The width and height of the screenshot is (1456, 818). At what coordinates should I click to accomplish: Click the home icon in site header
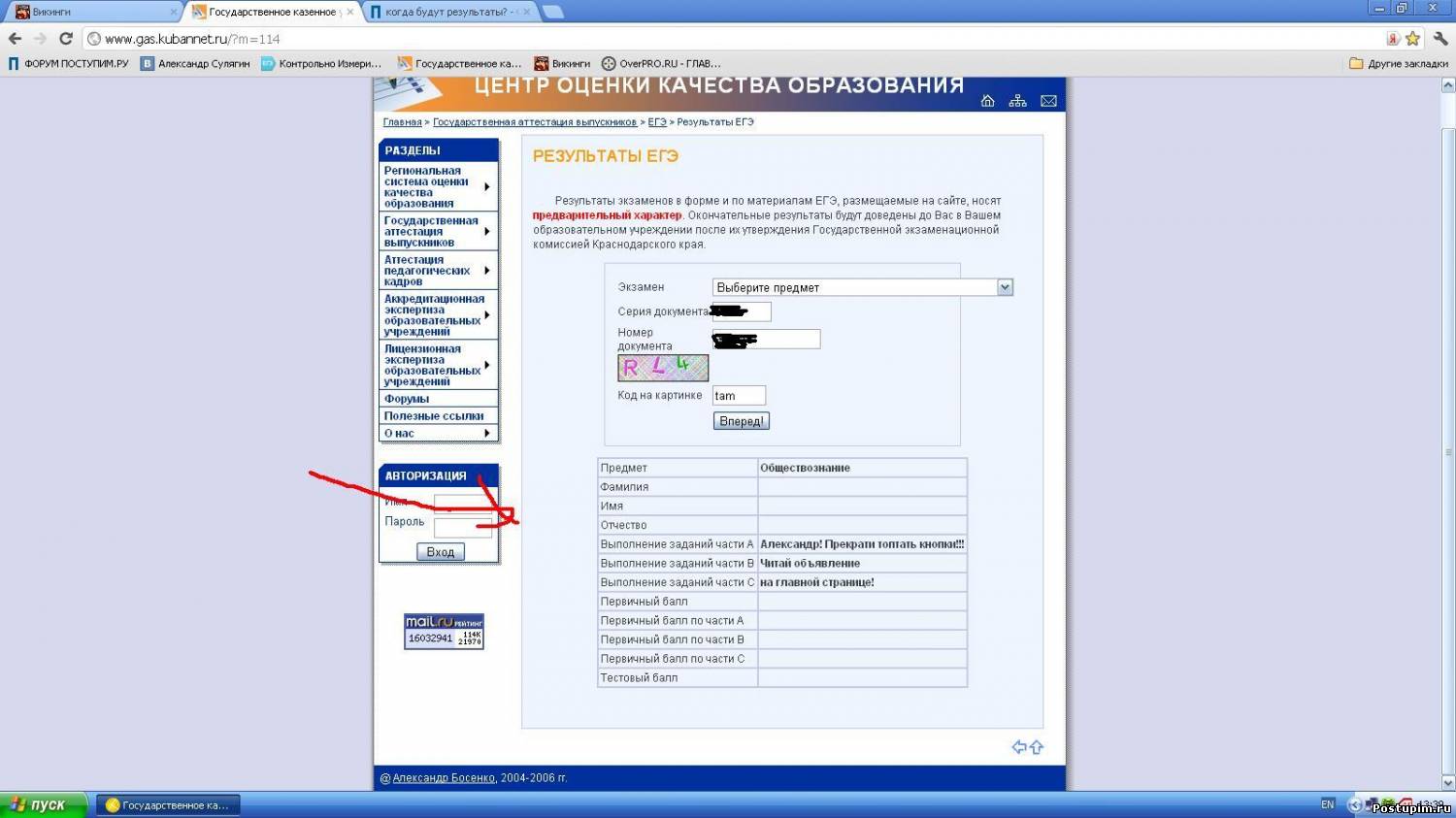(x=987, y=101)
